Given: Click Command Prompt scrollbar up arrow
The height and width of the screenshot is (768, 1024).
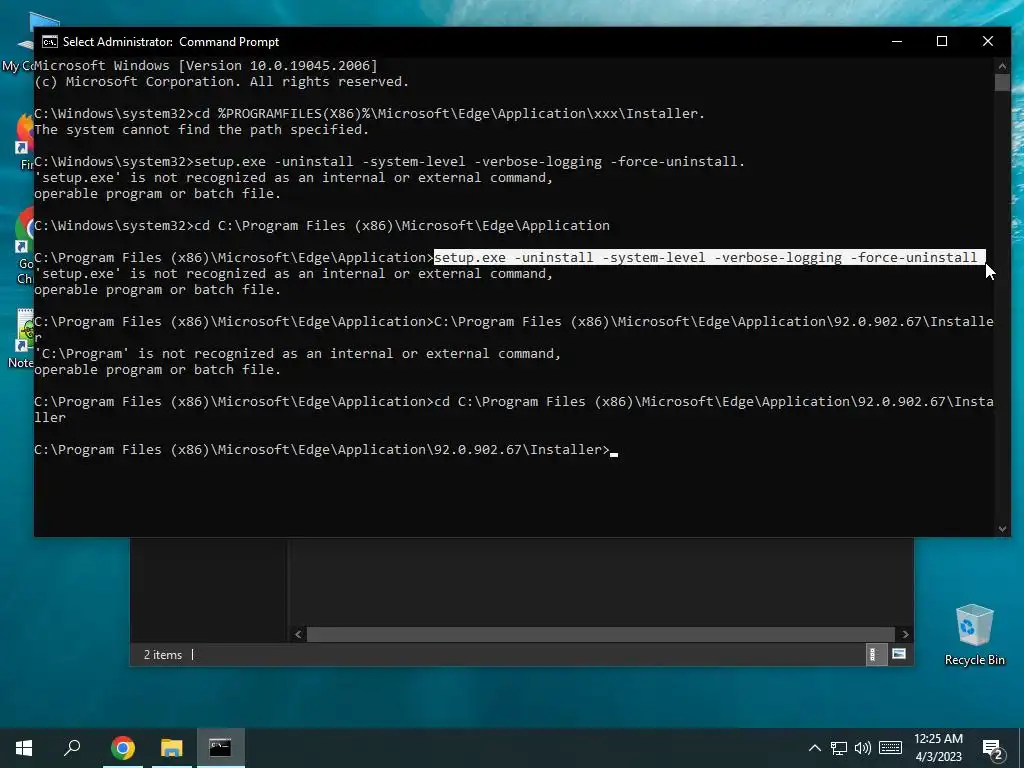Looking at the screenshot, I should 1002,65.
